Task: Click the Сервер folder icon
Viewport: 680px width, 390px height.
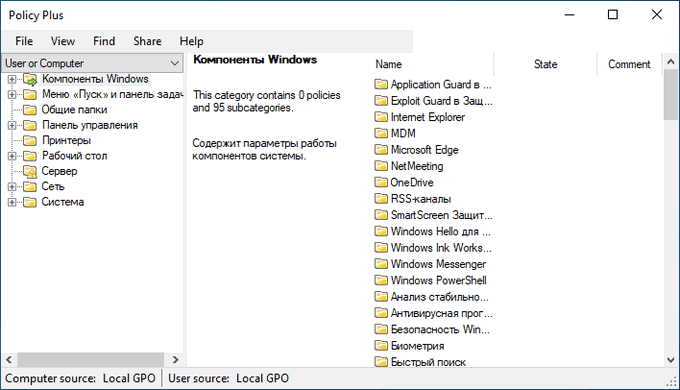Action: (x=30, y=171)
